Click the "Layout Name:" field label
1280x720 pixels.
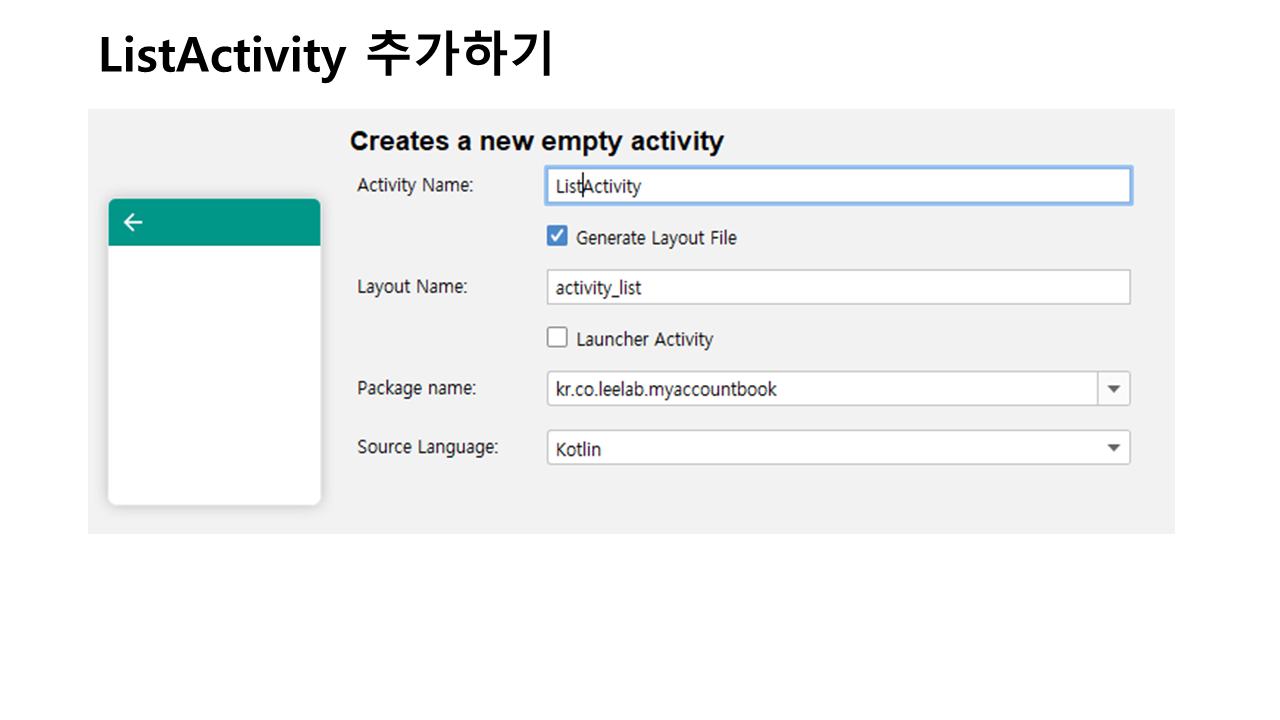click(x=412, y=286)
